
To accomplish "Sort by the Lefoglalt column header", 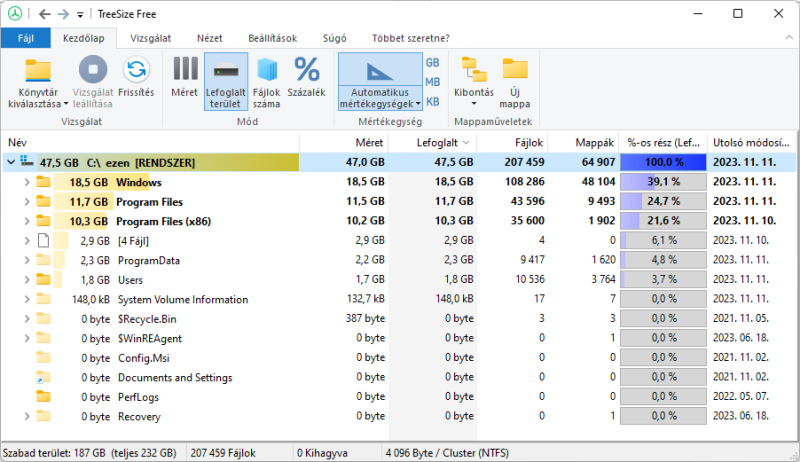I will coord(433,143).
